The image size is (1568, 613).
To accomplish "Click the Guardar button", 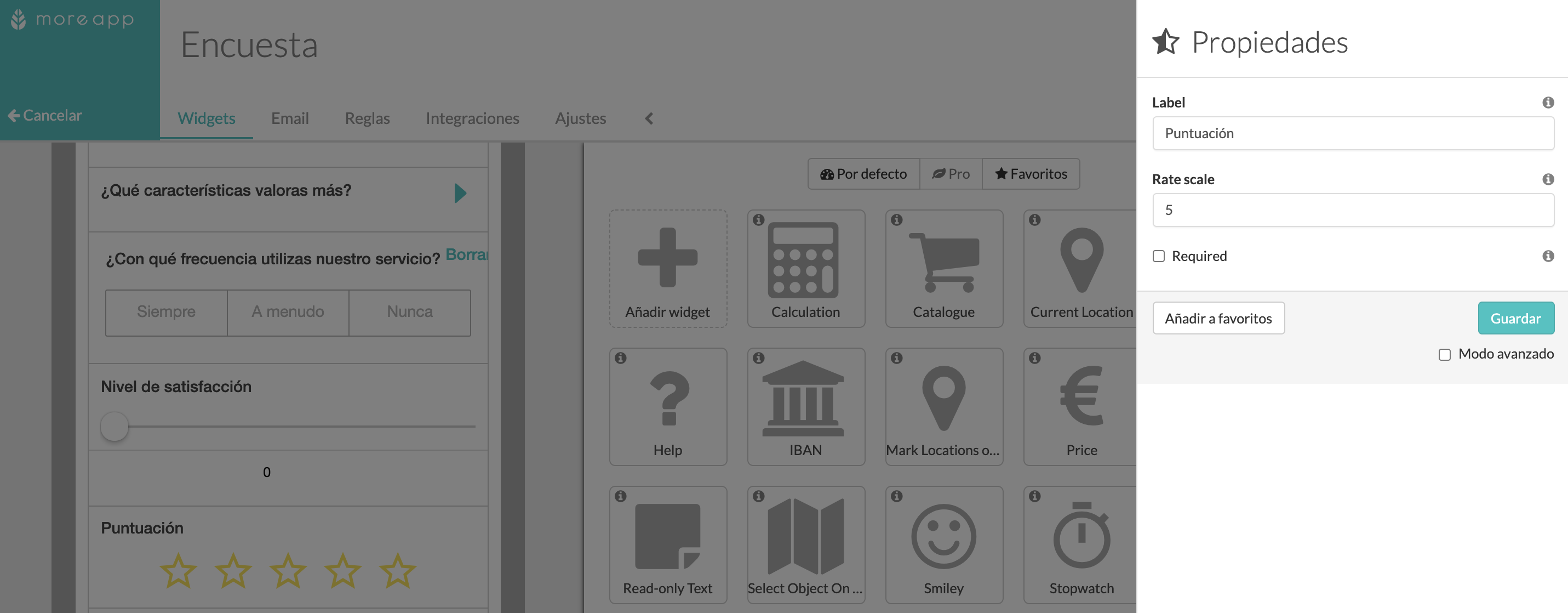I will (x=1516, y=318).
